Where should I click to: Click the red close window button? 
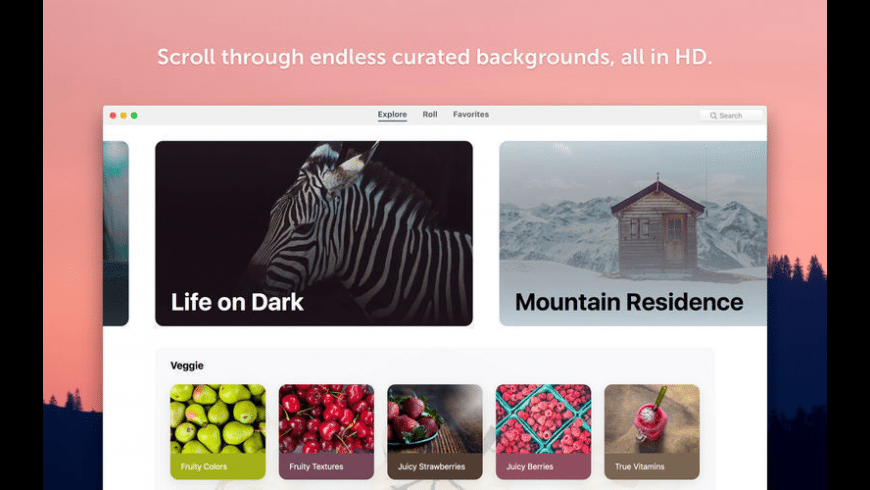pyautogui.click(x=113, y=115)
